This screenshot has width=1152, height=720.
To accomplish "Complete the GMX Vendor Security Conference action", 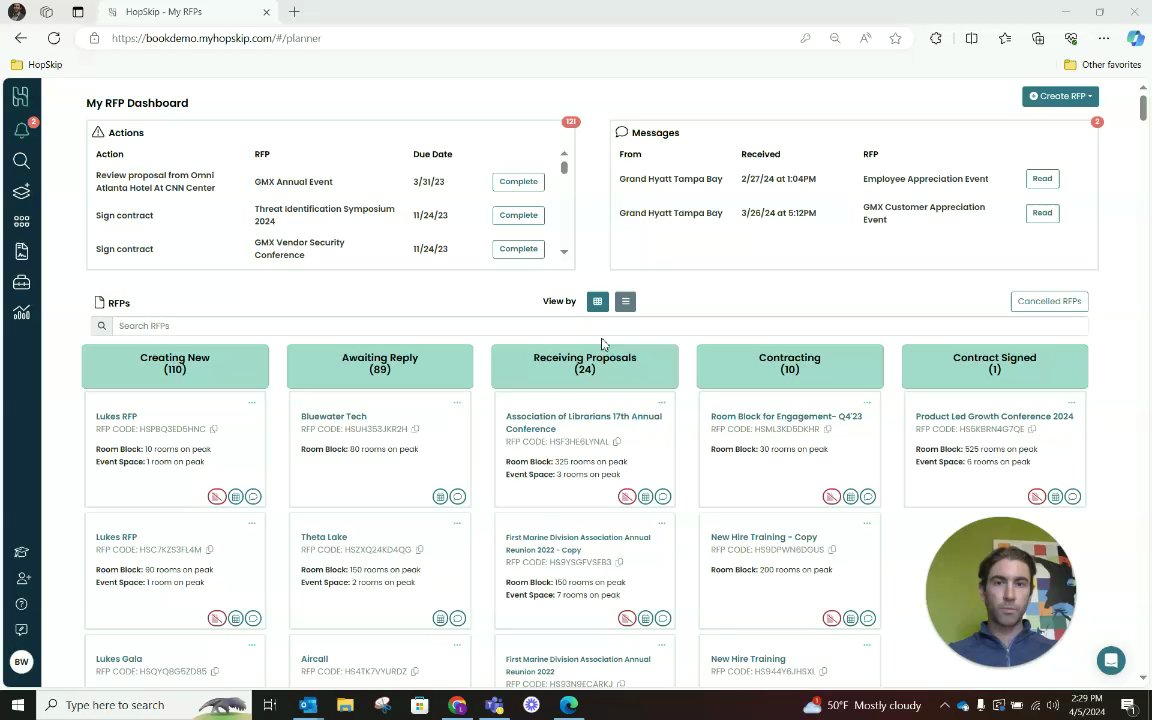I will coord(518,249).
